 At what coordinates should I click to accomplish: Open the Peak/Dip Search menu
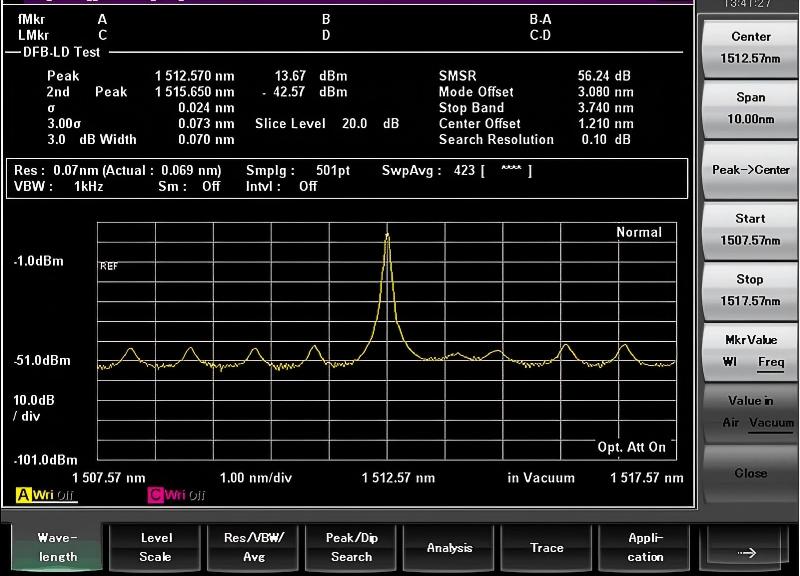(x=351, y=548)
